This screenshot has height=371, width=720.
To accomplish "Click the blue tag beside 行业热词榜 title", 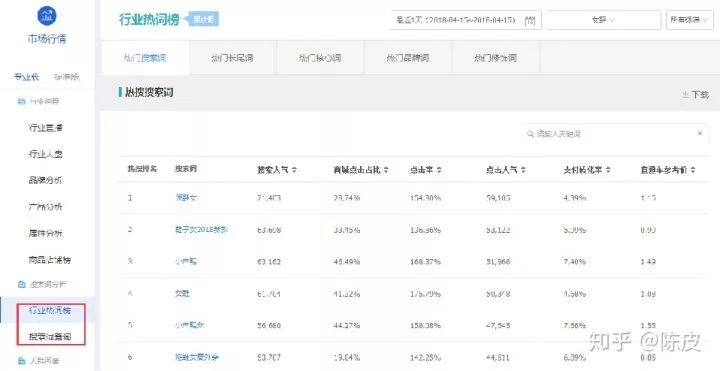I will tap(201, 19).
